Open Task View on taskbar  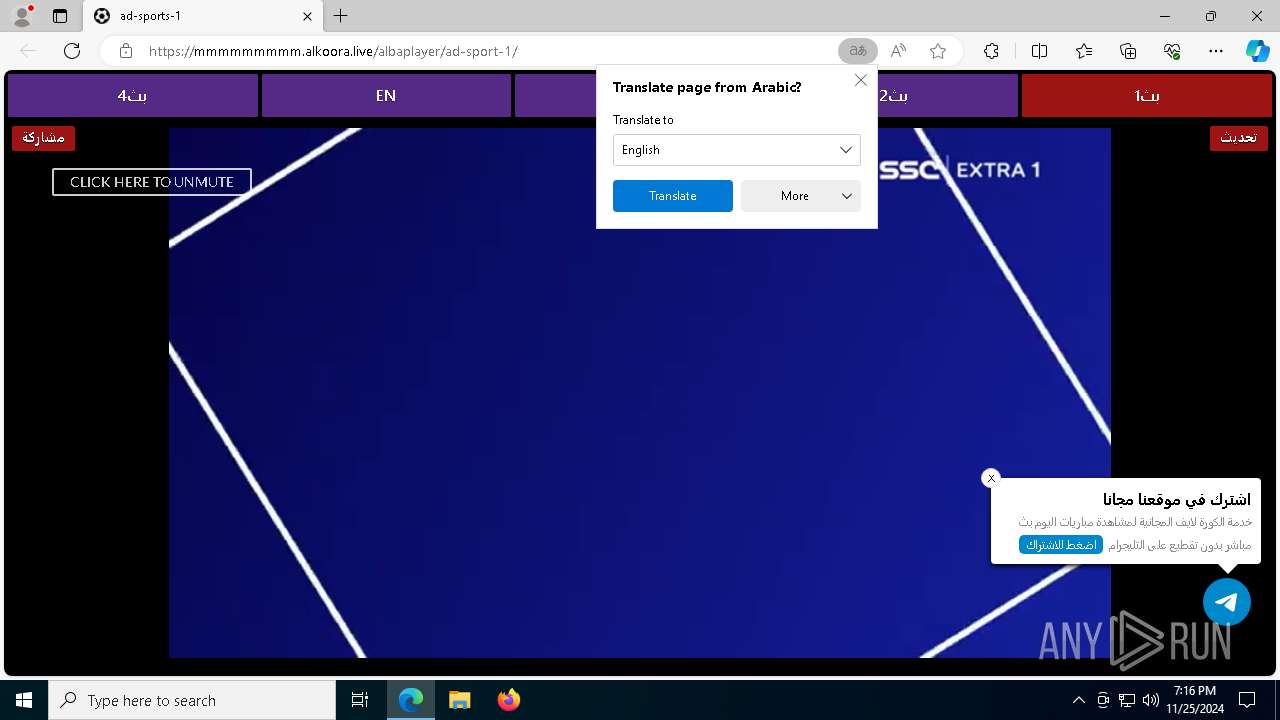coord(360,700)
